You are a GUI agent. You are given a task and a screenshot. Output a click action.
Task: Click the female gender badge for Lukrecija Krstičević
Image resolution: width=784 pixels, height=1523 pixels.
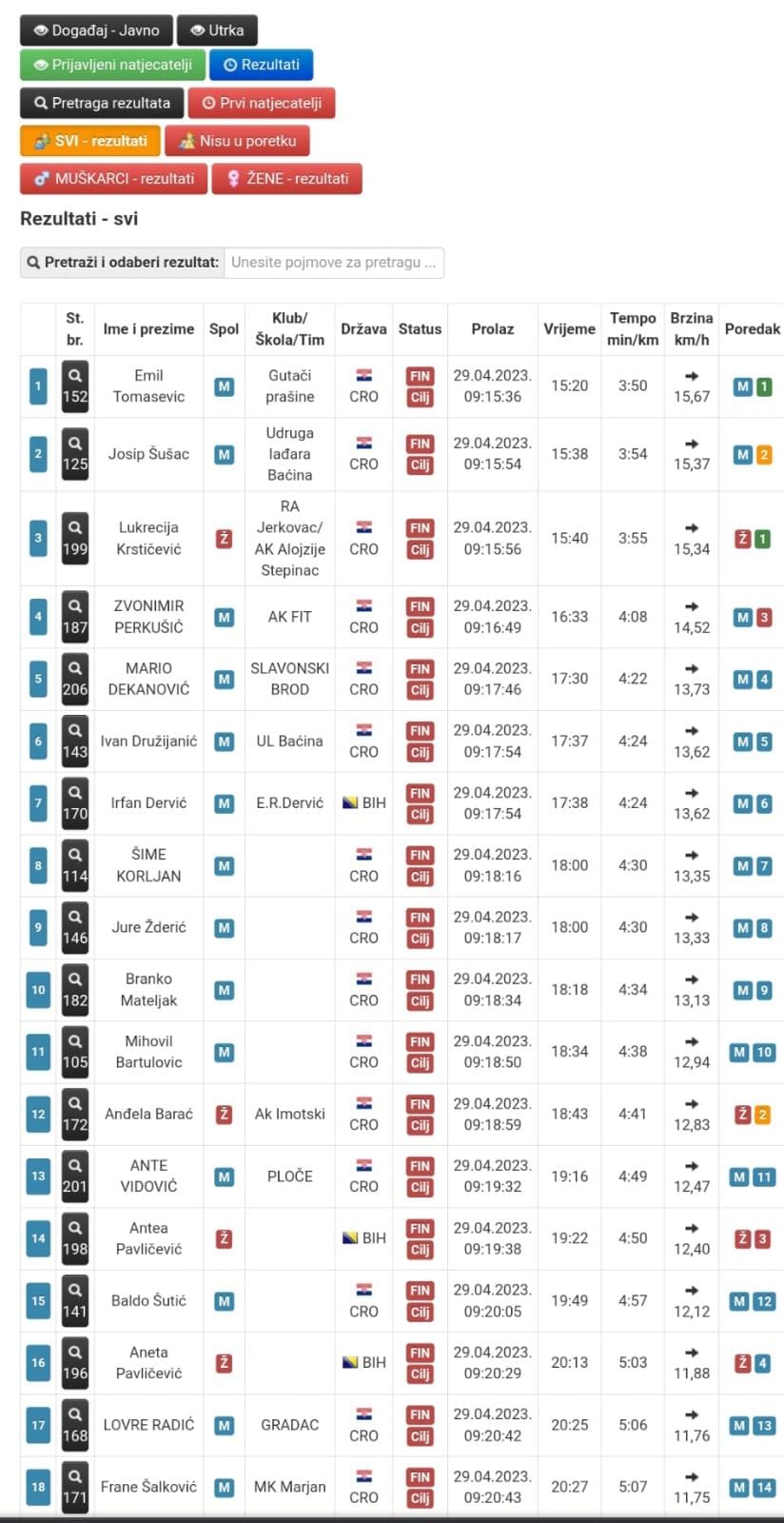click(224, 538)
